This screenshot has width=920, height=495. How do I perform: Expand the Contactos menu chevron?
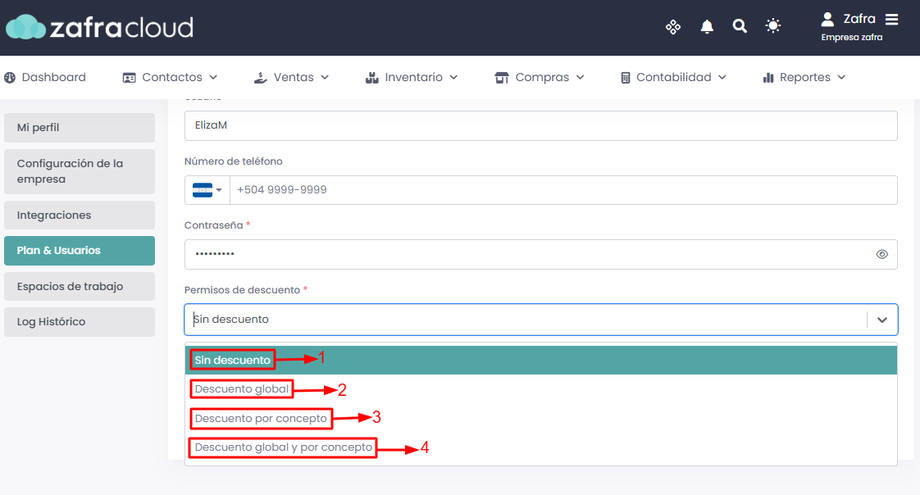(213, 77)
